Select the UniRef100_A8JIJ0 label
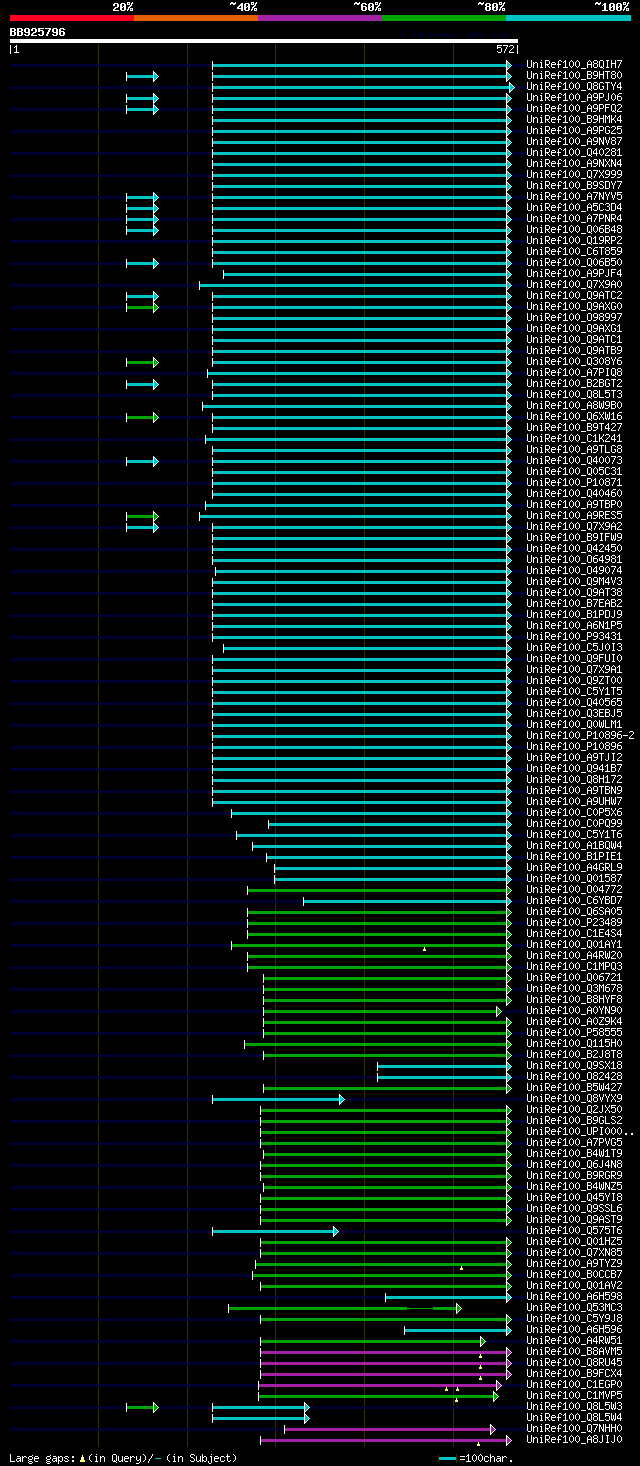The image size is (640, 1466). [x=574, y=1440]
